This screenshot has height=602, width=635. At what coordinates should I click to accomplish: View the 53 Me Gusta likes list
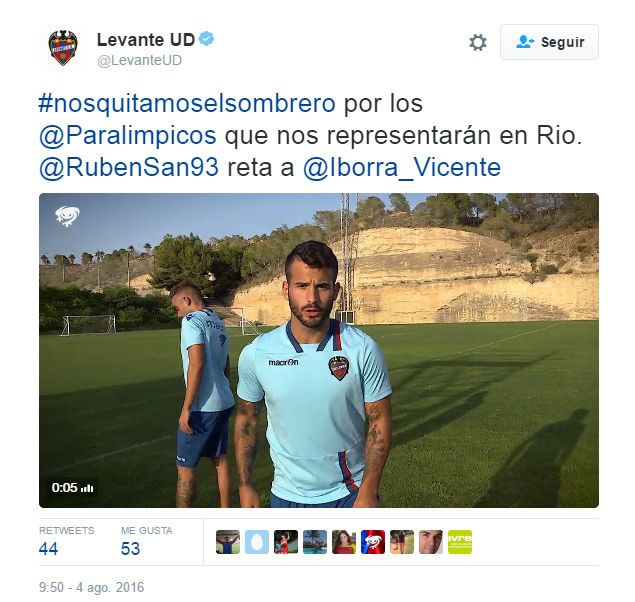coord(146,541)
